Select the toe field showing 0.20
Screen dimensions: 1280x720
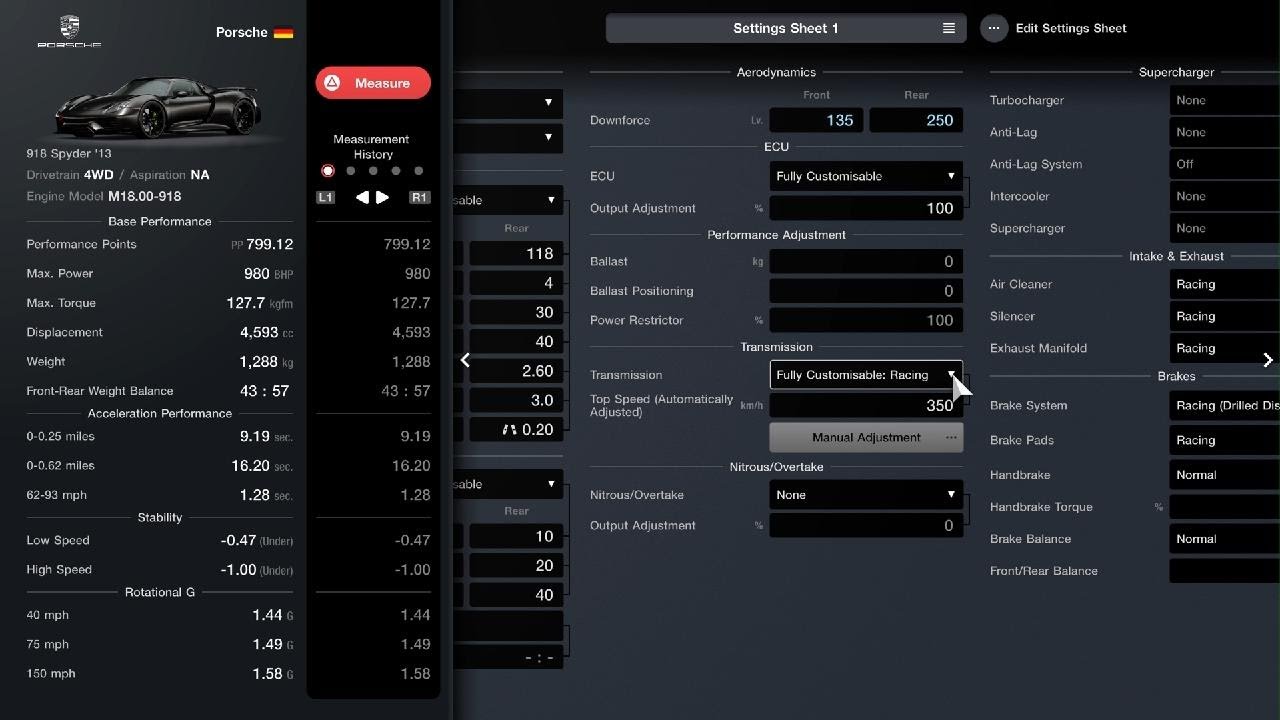click(x=516, y=429)
